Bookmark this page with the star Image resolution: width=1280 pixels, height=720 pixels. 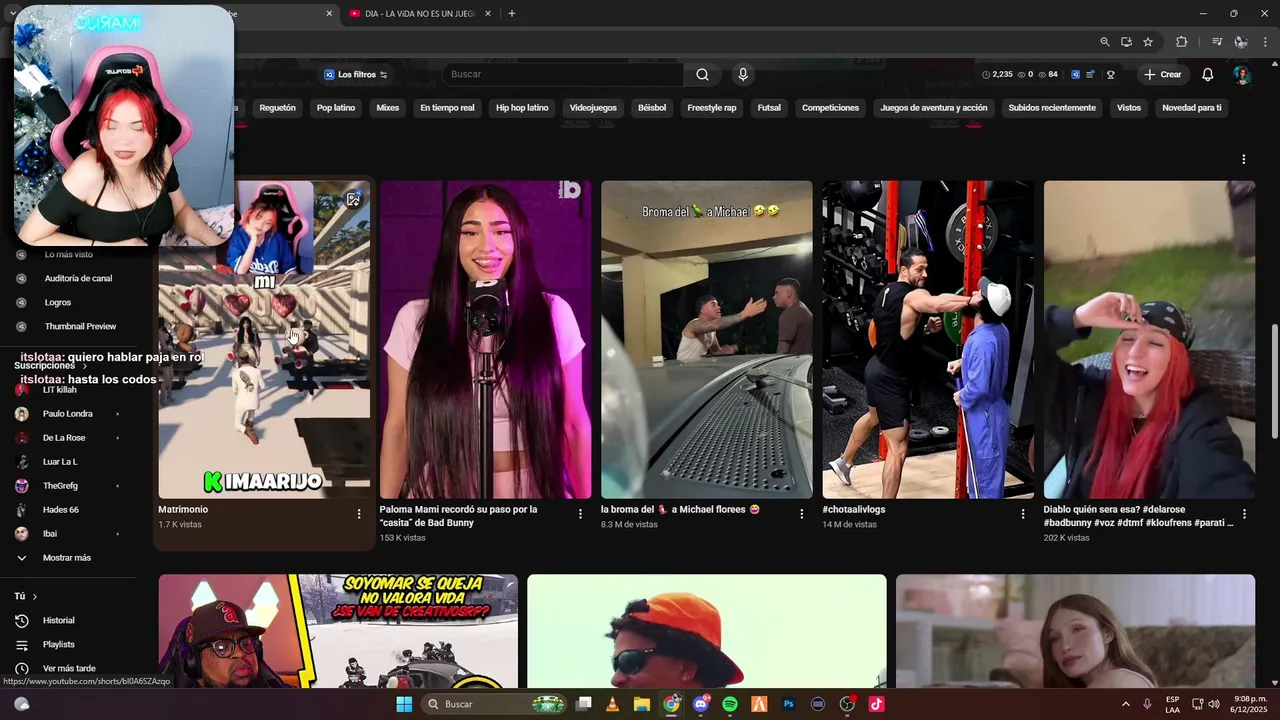tap(1148, 42)
